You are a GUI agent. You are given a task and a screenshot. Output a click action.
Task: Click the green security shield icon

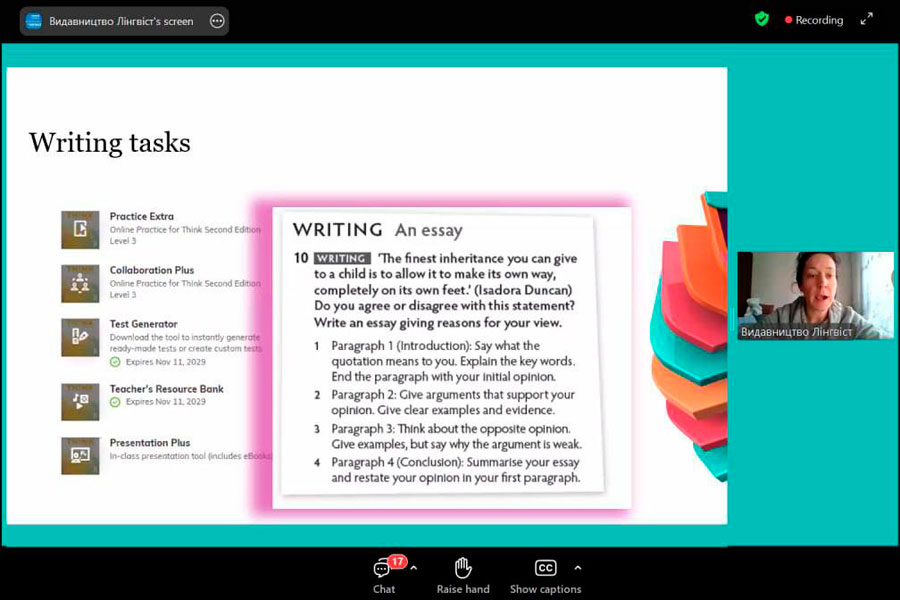click(762, 20)
